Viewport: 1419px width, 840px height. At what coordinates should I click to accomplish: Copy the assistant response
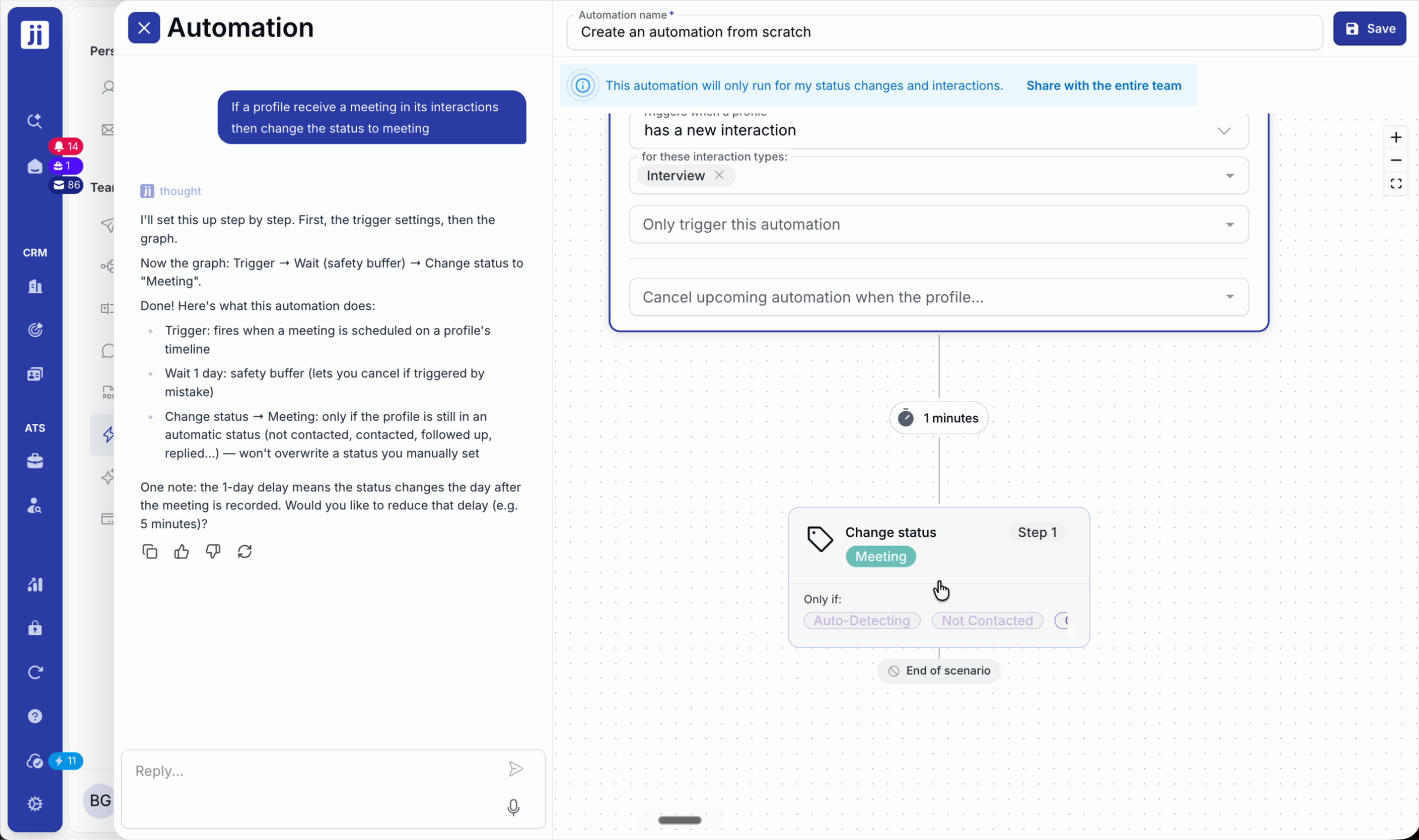click(x=150, y=552)
